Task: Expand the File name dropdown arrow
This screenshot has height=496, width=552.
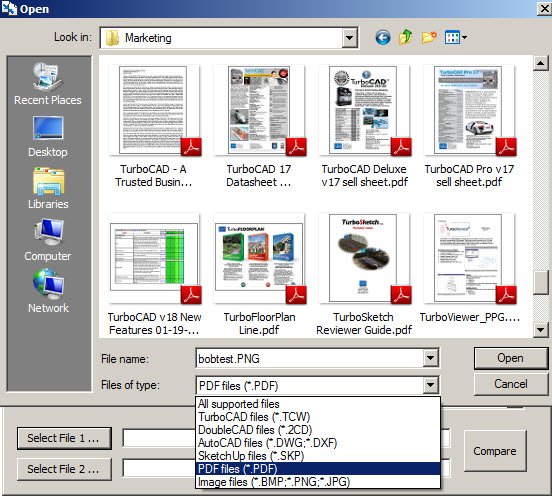Action: (x=430, y=358)
